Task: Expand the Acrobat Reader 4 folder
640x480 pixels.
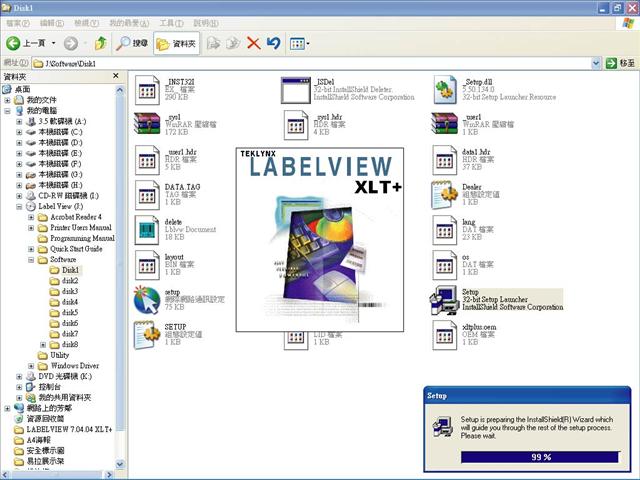Action: [31, 217]
